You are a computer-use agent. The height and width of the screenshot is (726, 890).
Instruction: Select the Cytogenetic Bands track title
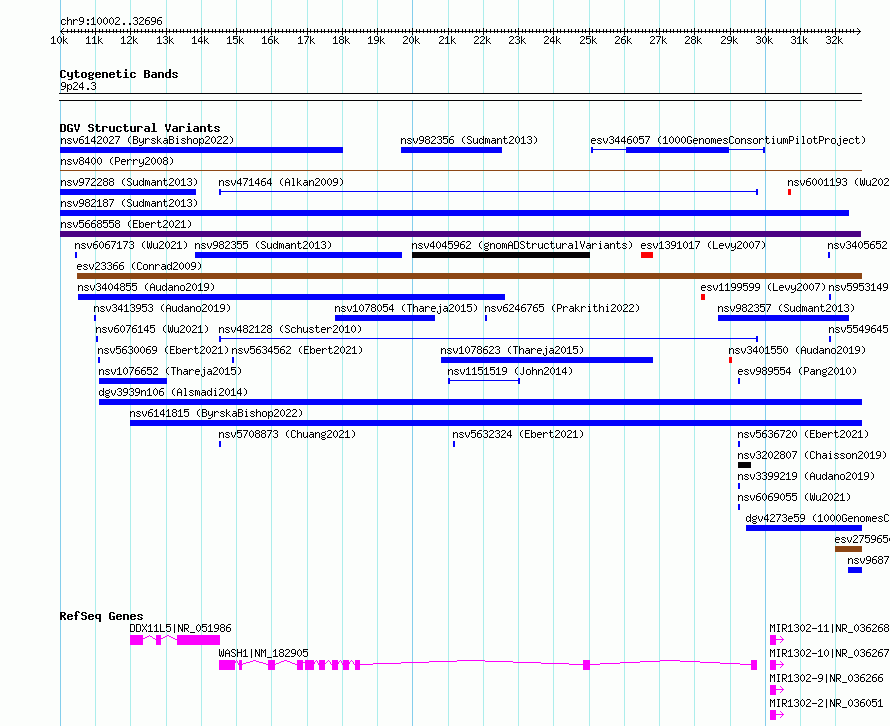coord(119,74)
